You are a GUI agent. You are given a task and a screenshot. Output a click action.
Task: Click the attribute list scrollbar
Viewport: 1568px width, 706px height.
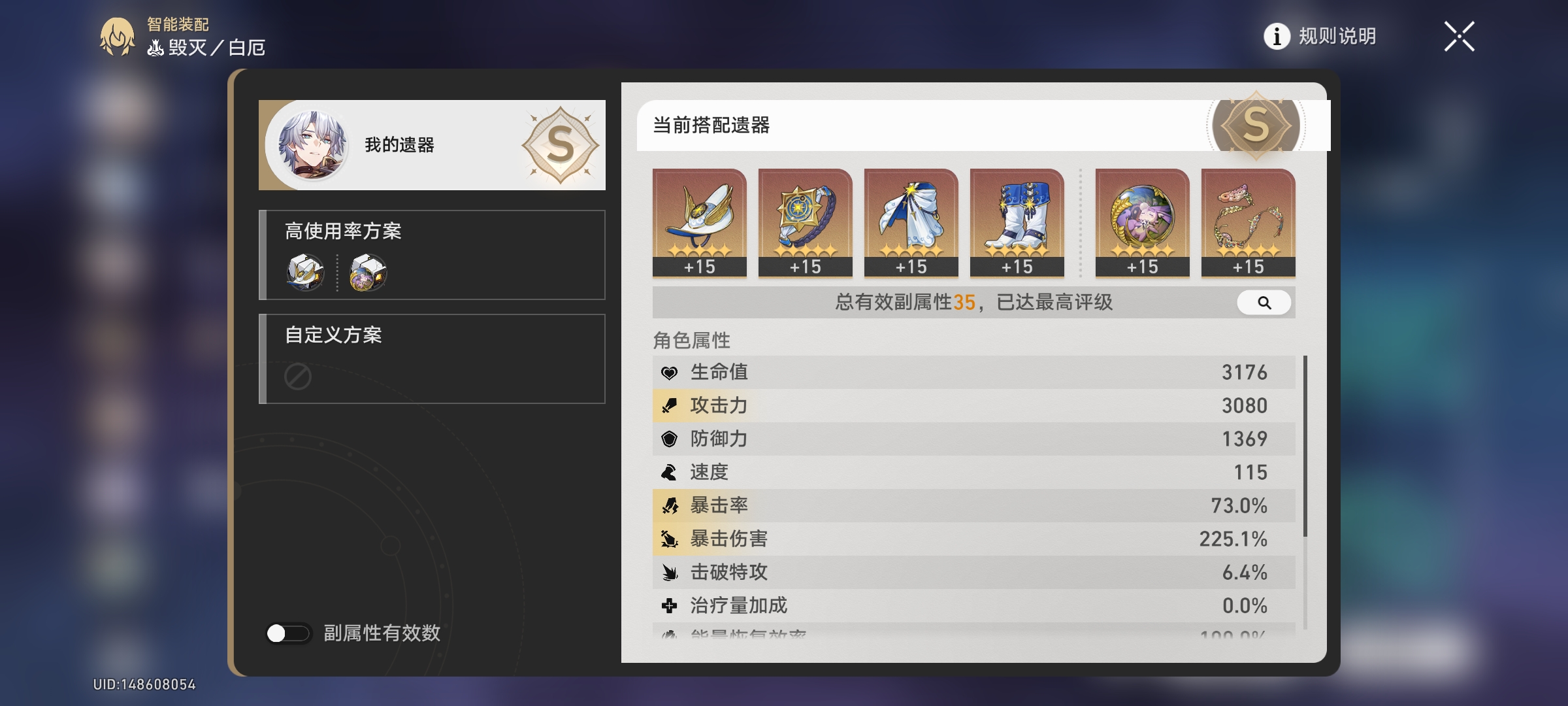point(1305,446)
